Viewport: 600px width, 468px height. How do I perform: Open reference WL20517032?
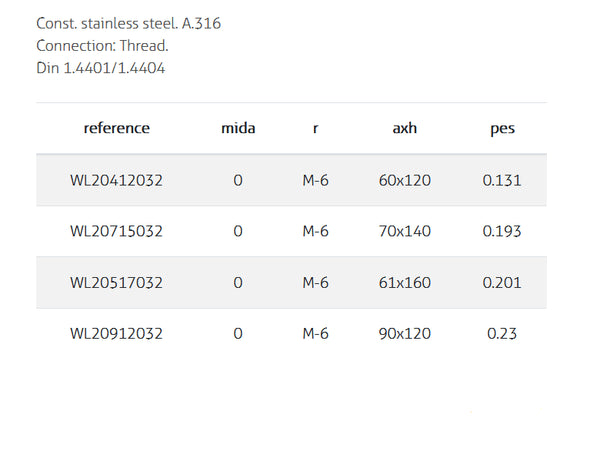click(x=116, y=283)
